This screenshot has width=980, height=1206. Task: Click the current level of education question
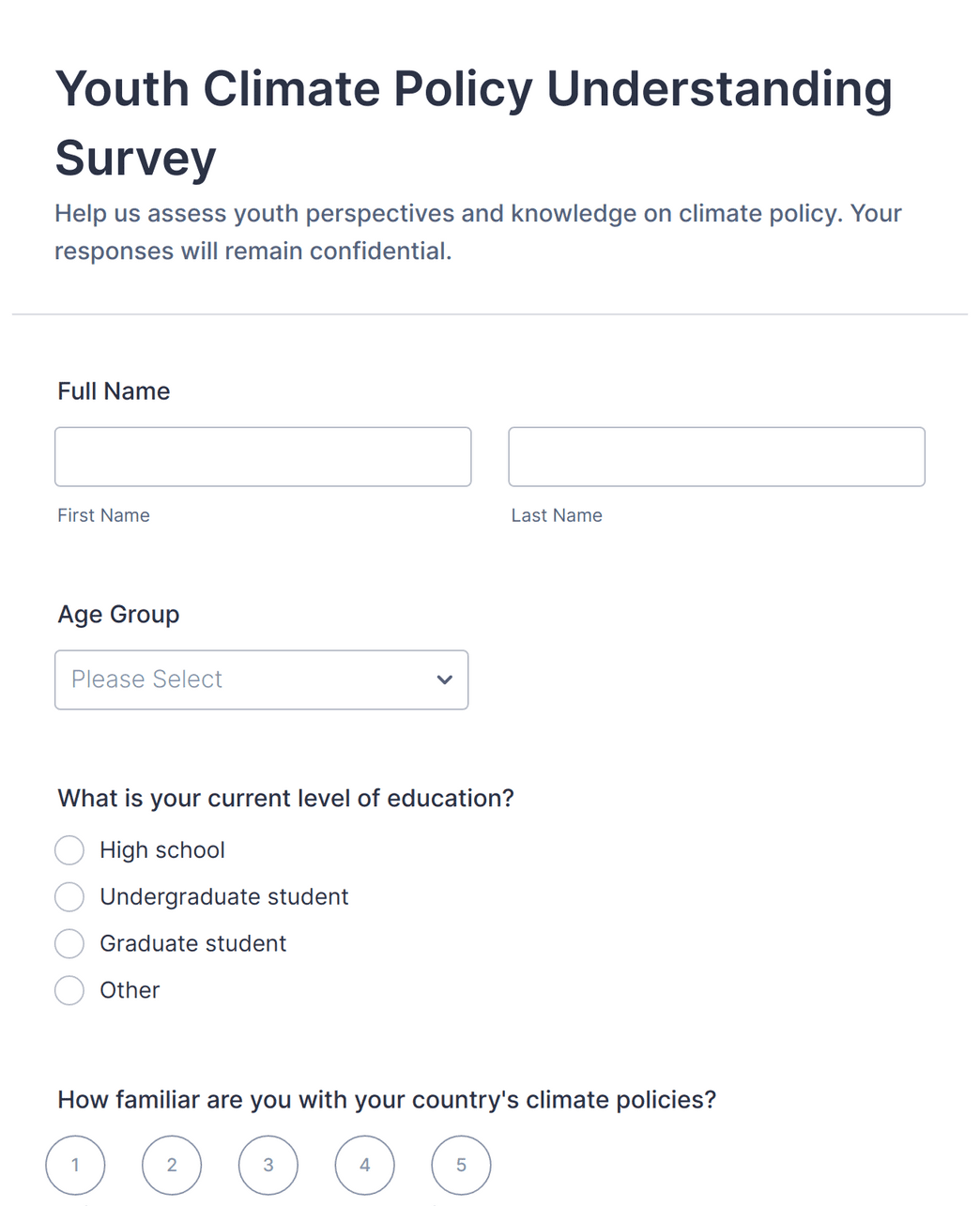click(285, 799)
